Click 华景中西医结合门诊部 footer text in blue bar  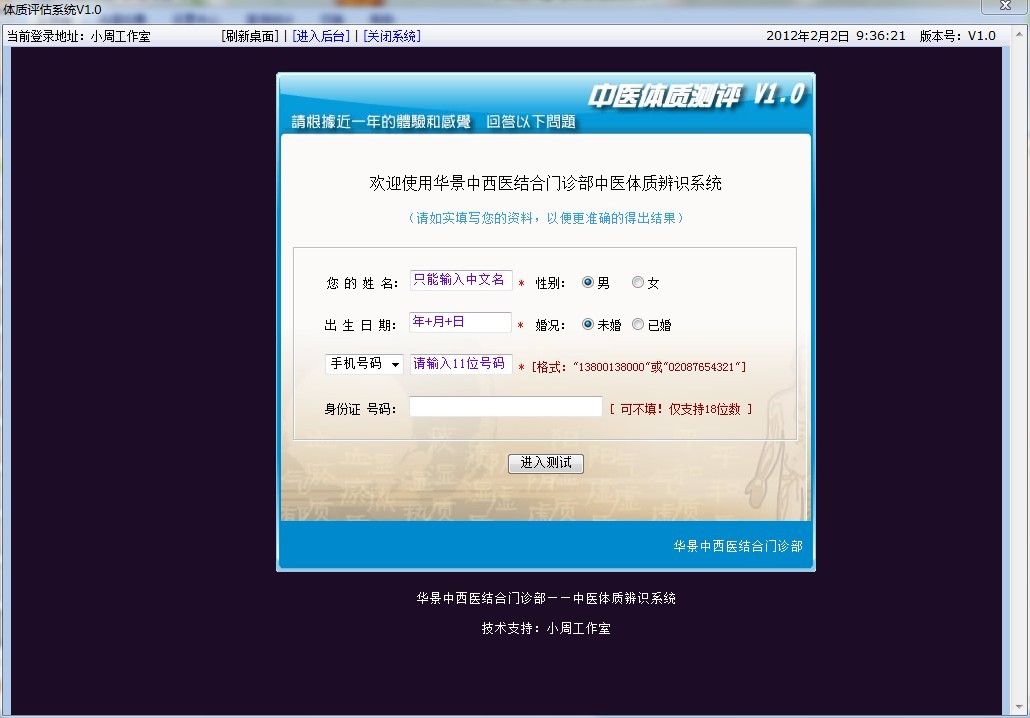click(738, 547)
